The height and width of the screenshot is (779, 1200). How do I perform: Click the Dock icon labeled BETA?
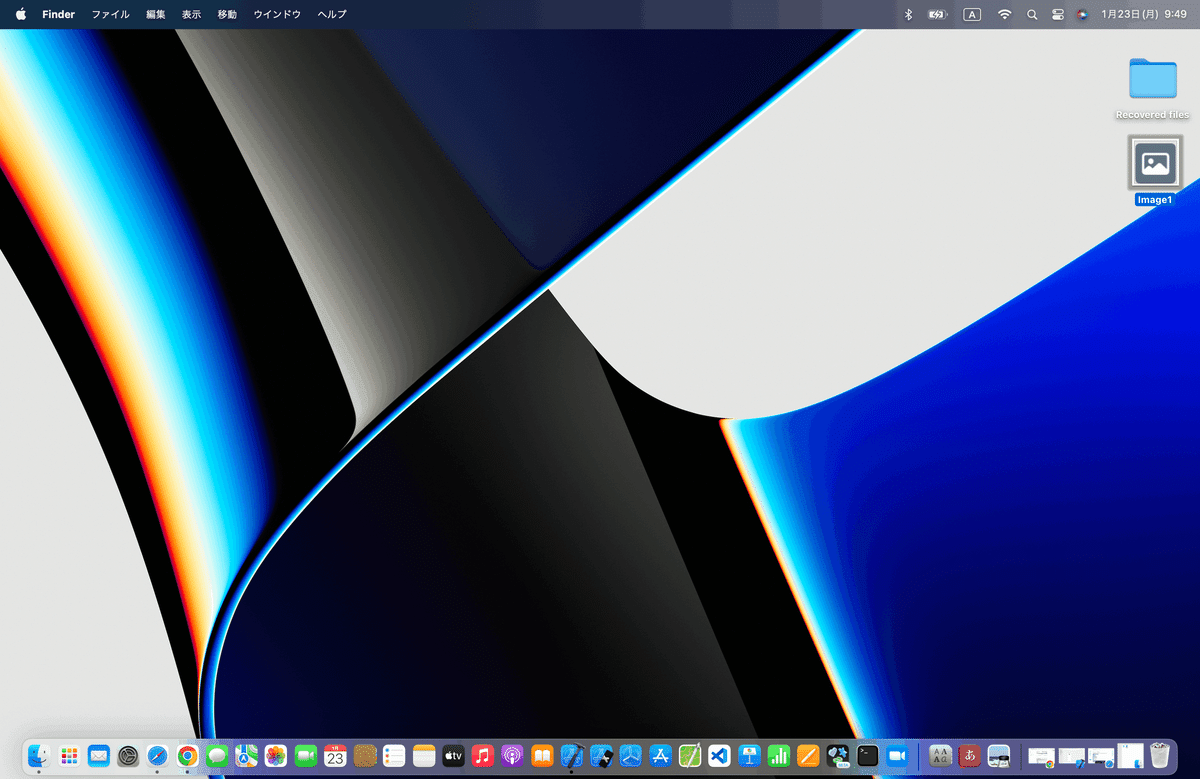[838, 756]
